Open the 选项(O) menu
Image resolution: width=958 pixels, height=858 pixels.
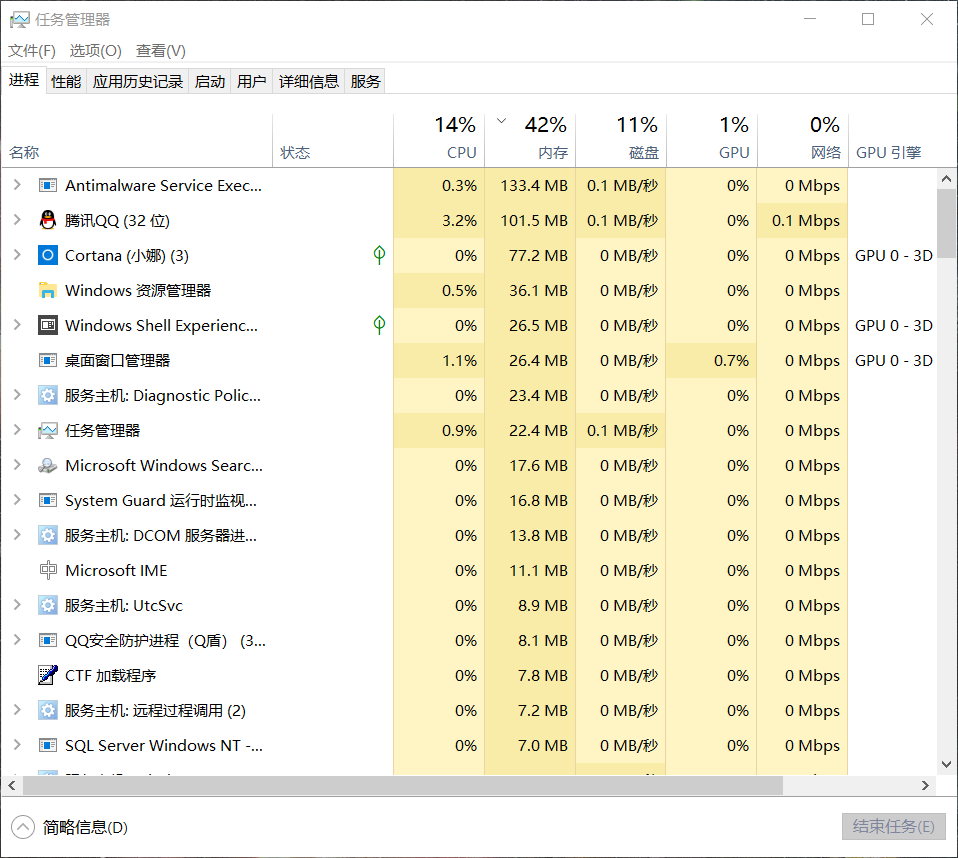pos(95,51)
